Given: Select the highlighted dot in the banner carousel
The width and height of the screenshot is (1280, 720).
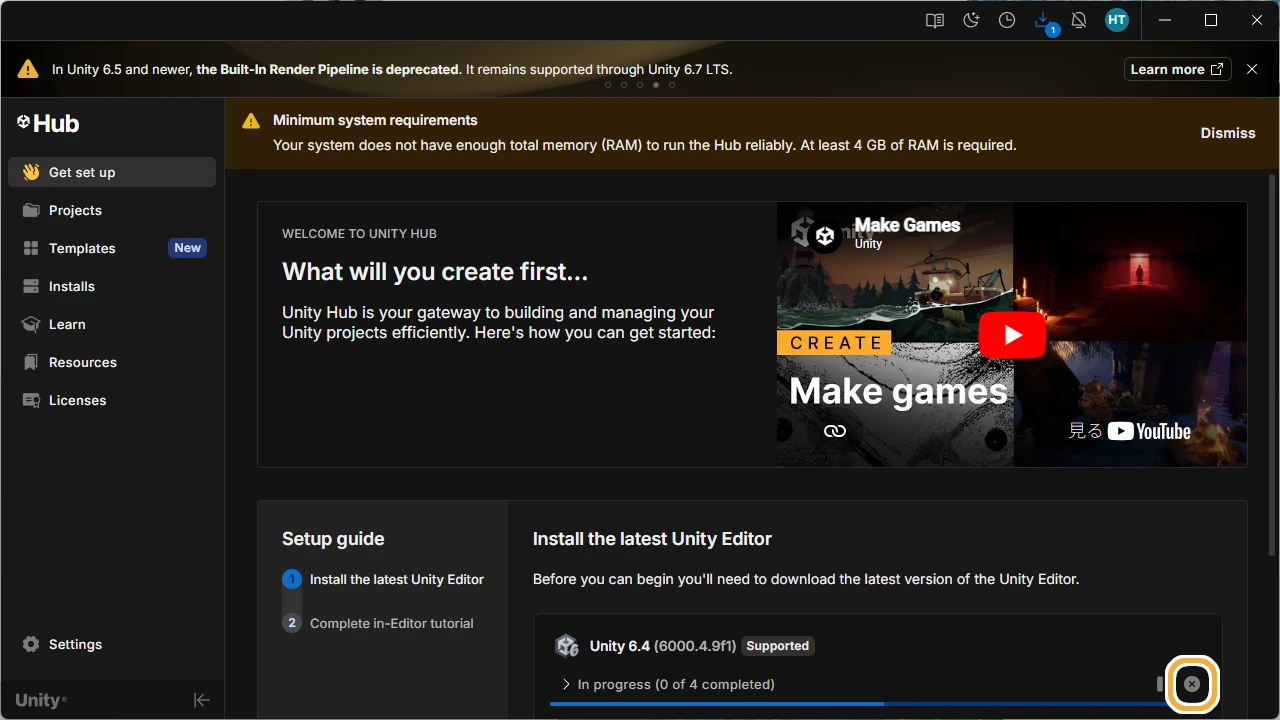Looking at the screenshot, I should click(656, 85).
